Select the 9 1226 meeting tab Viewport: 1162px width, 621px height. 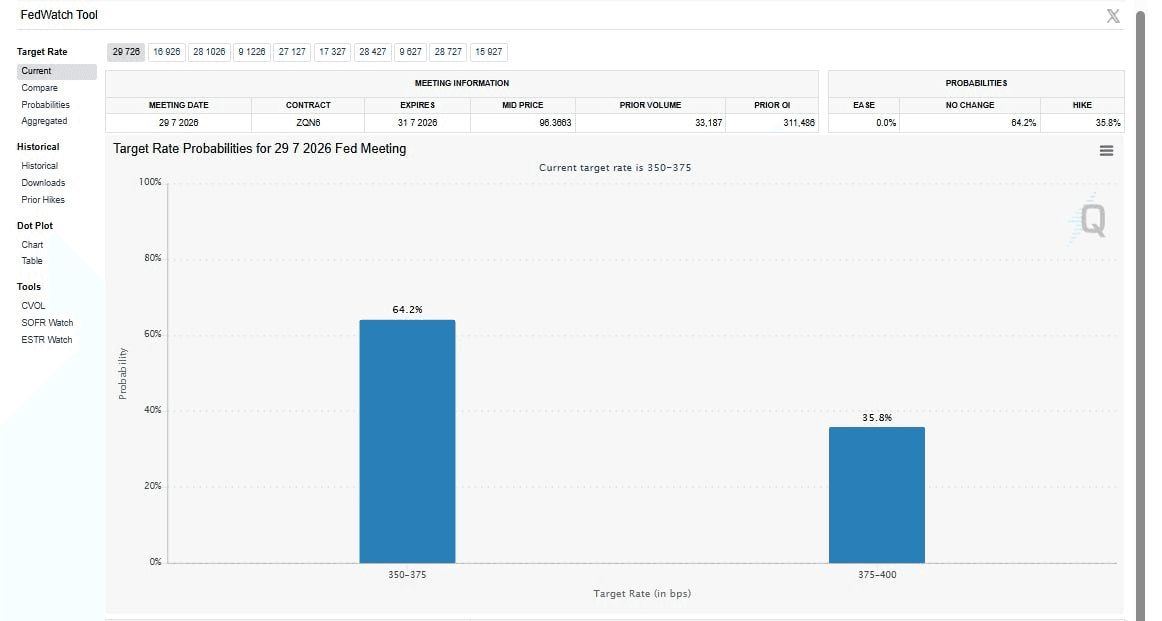pos(251,52)
